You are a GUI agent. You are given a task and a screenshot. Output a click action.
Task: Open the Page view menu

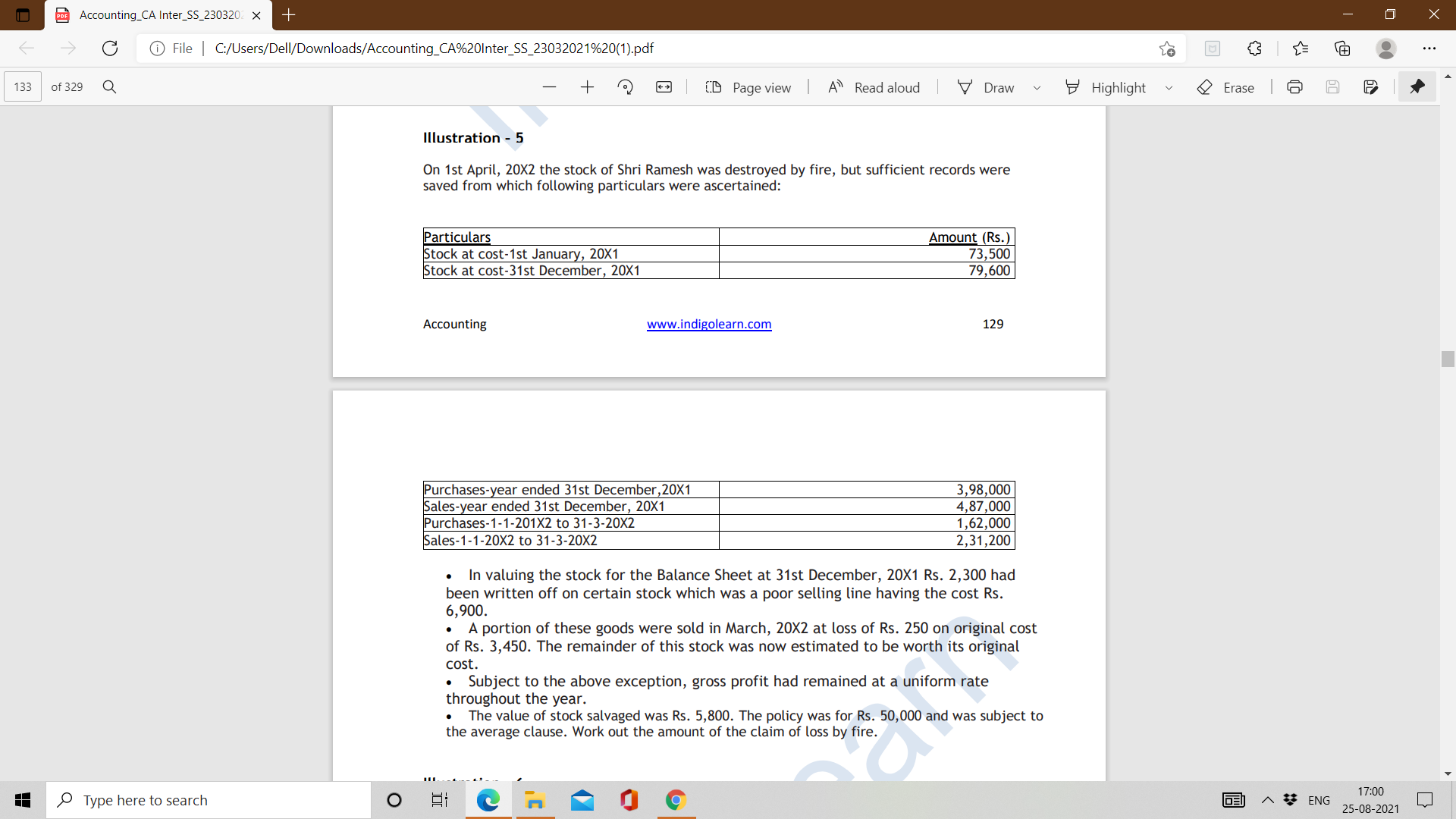point(748,87)
